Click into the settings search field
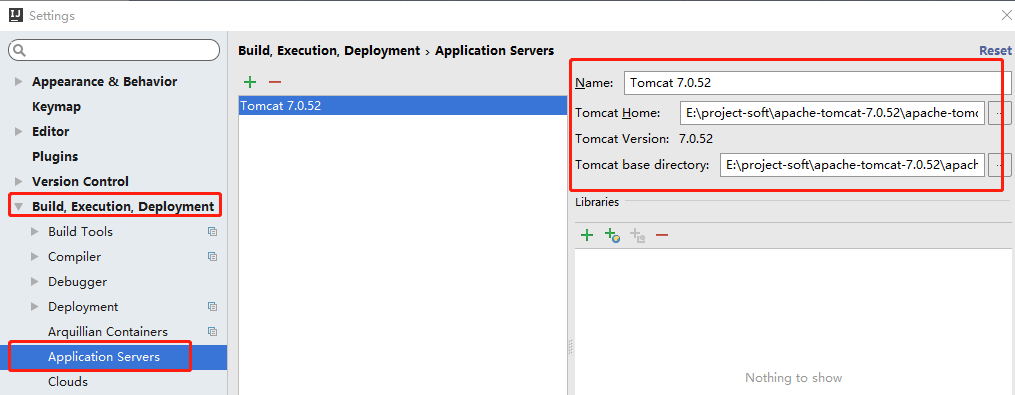The image size is (1015, 395). (x=114, y=50)
